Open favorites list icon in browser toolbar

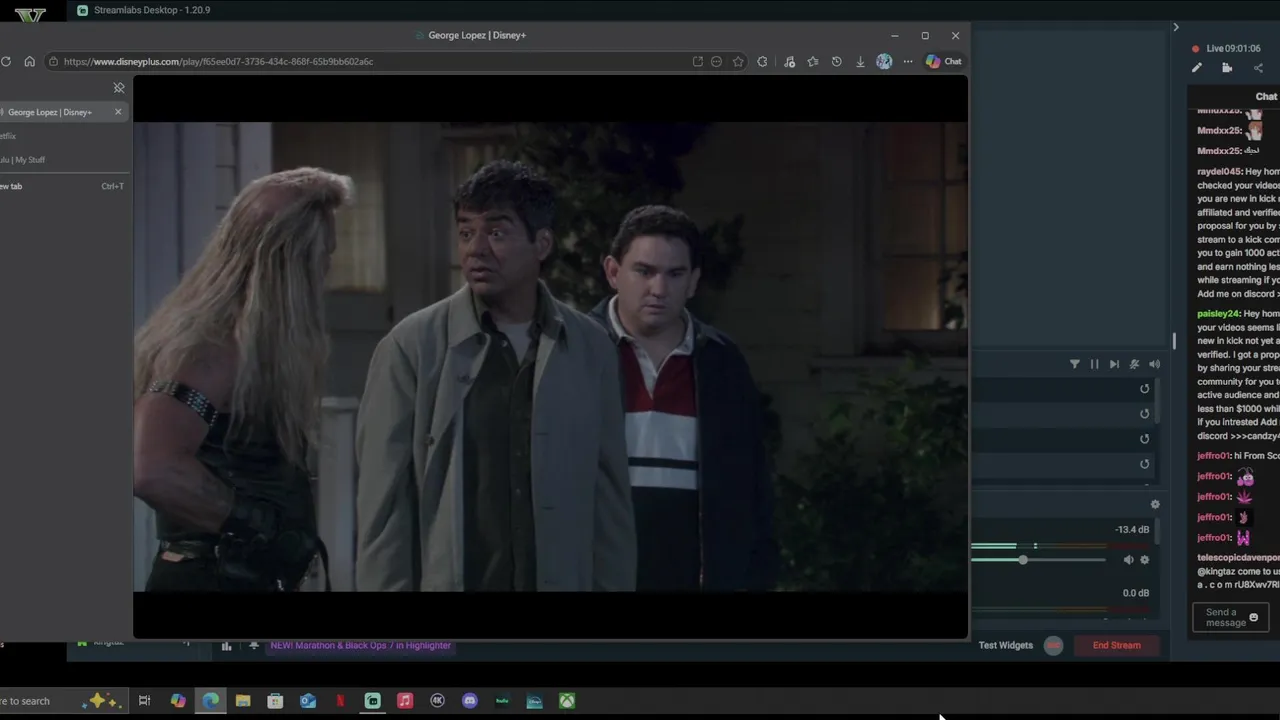[813, 61]
